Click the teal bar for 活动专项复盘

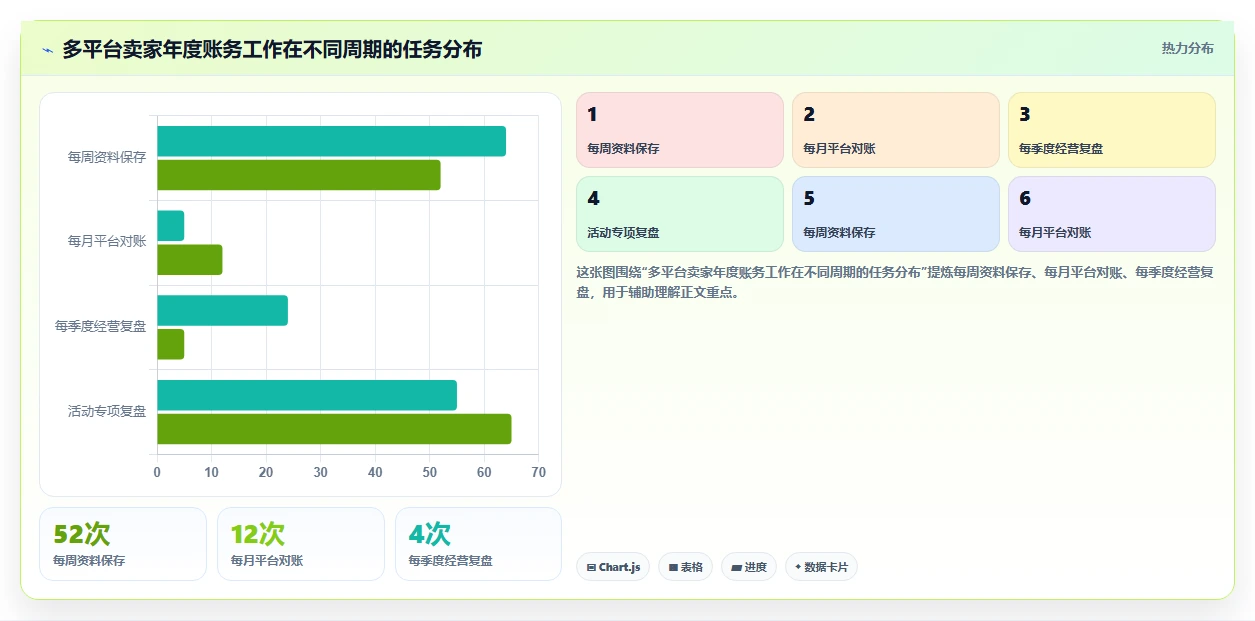(x=307, y=395)
